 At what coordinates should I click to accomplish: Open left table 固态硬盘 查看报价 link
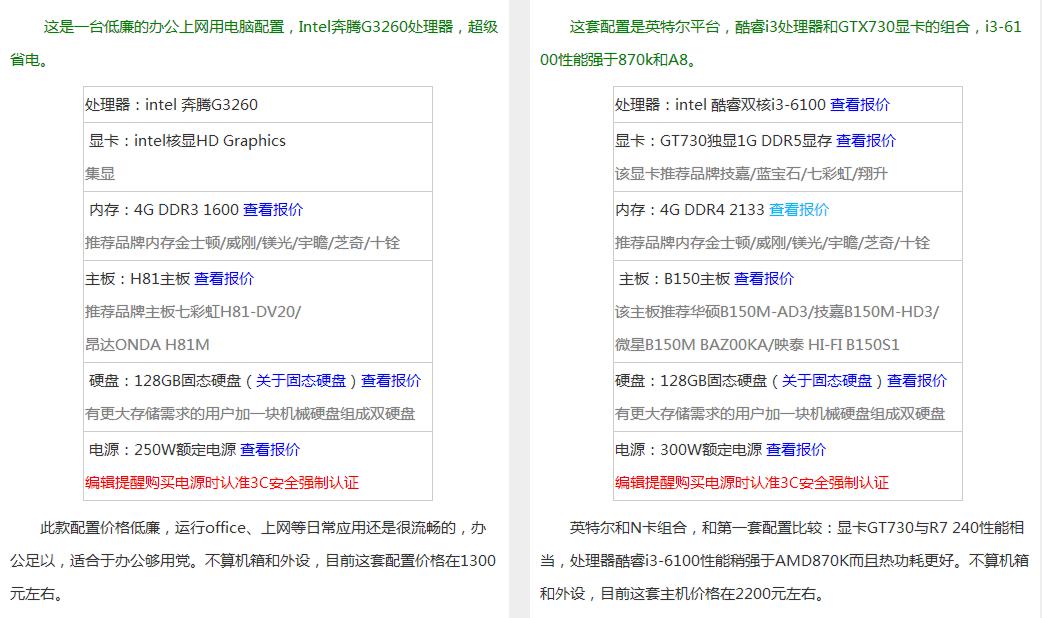[393, 381]
